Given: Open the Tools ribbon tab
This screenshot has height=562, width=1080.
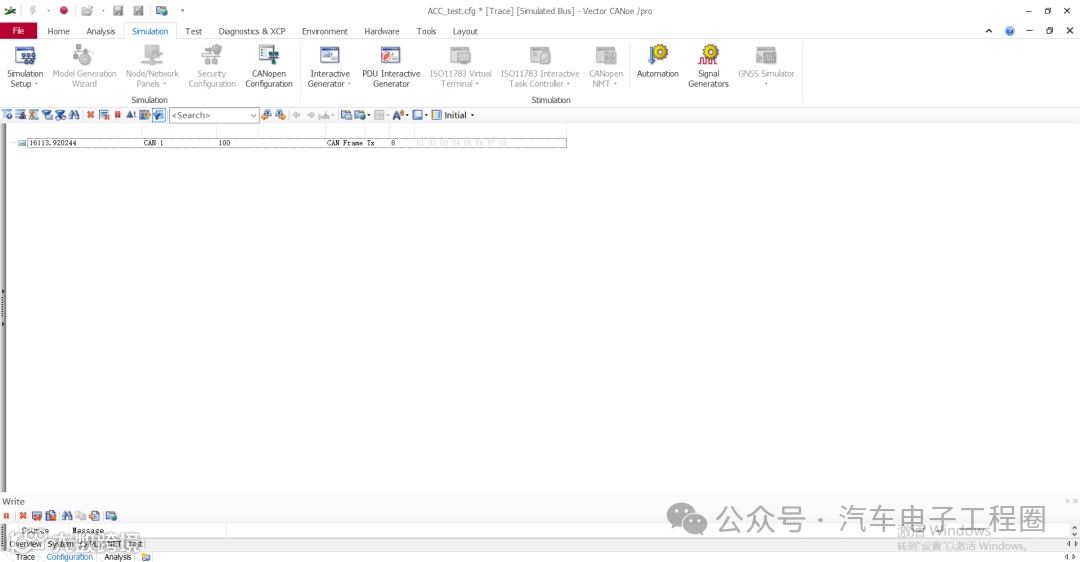Looking at the screenshot, I should coord(426,31).
